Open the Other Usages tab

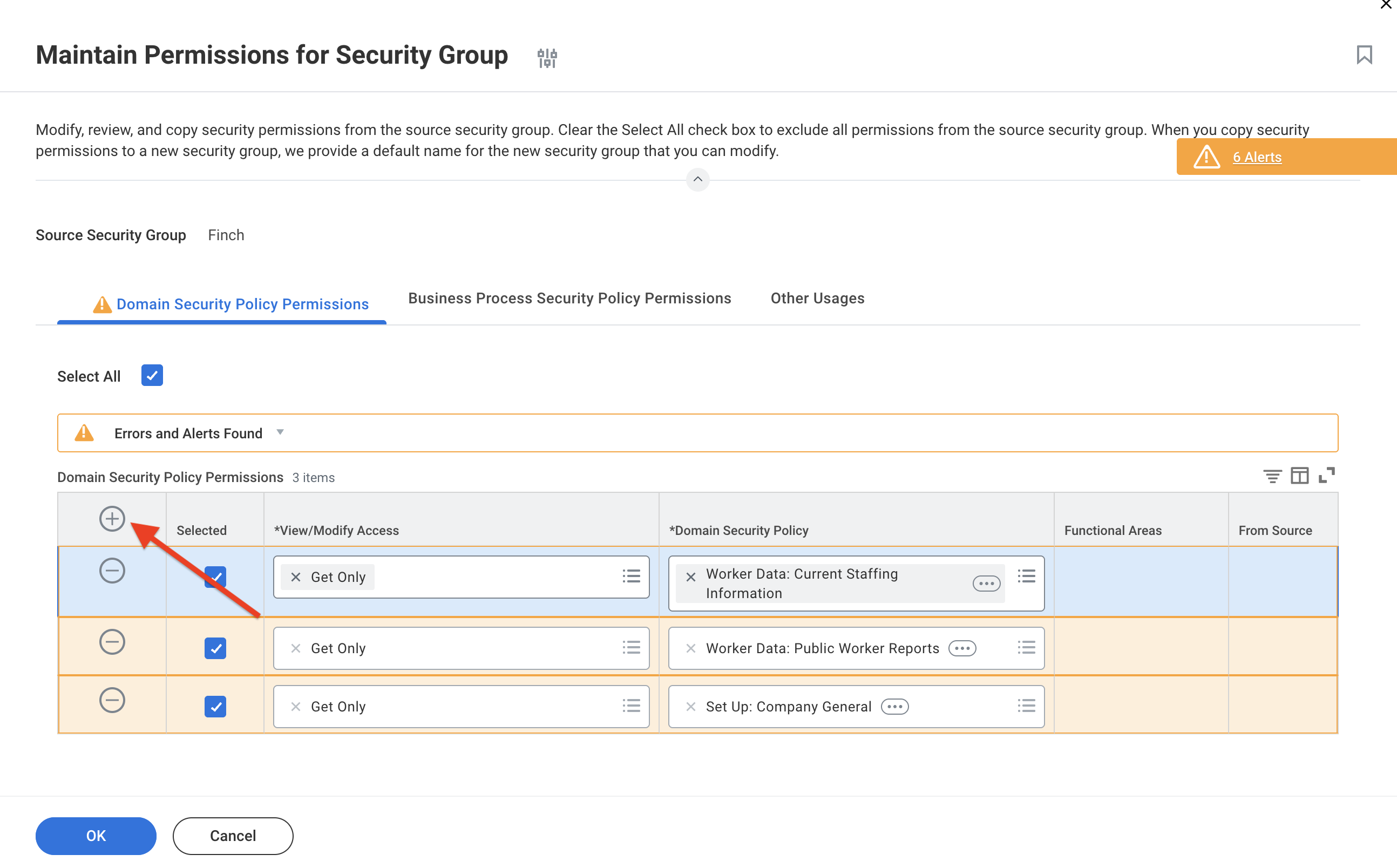pyautogui.click(x=817, y=298)
